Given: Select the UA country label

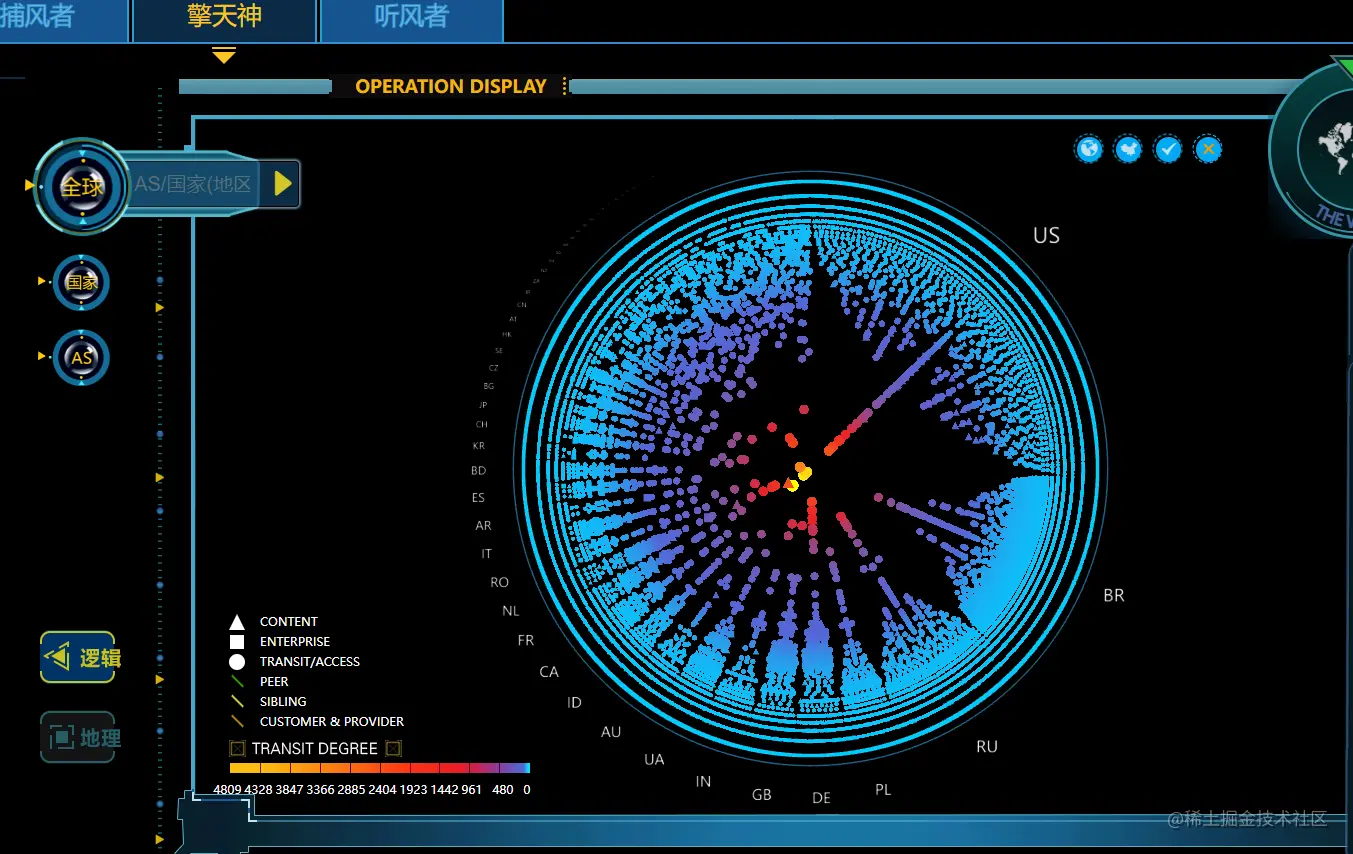Looking at the screenshot, I should click(654, 760).
